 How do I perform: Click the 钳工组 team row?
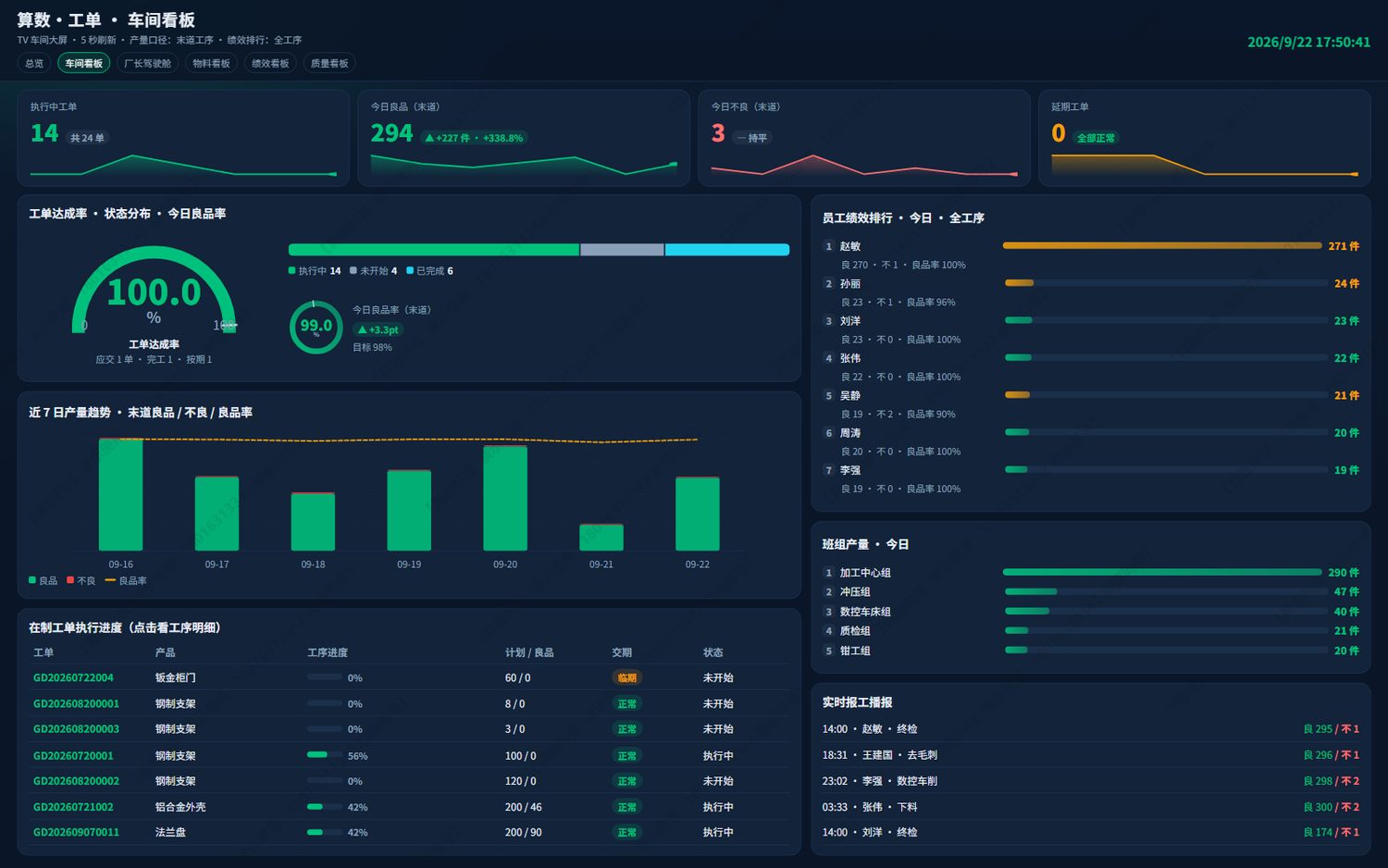tap(1091, 651)
